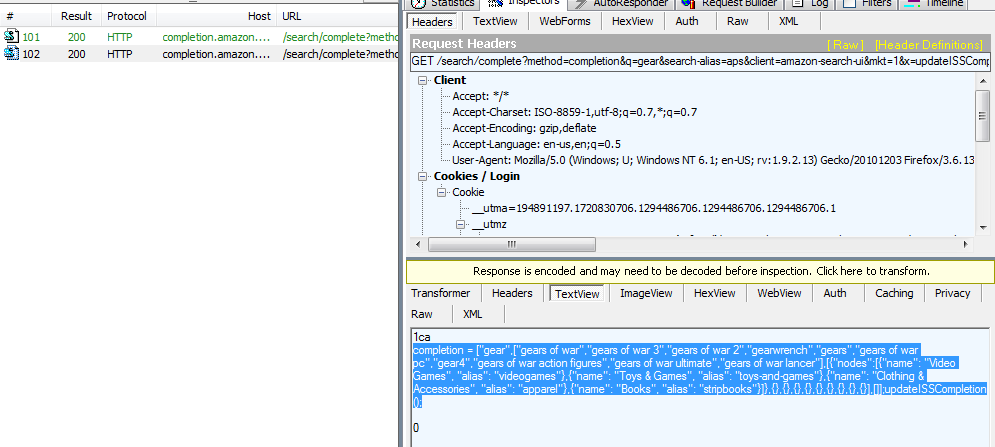Open the Caching tab
Viewport: 995px width, 447px height.
pos(894,293)
